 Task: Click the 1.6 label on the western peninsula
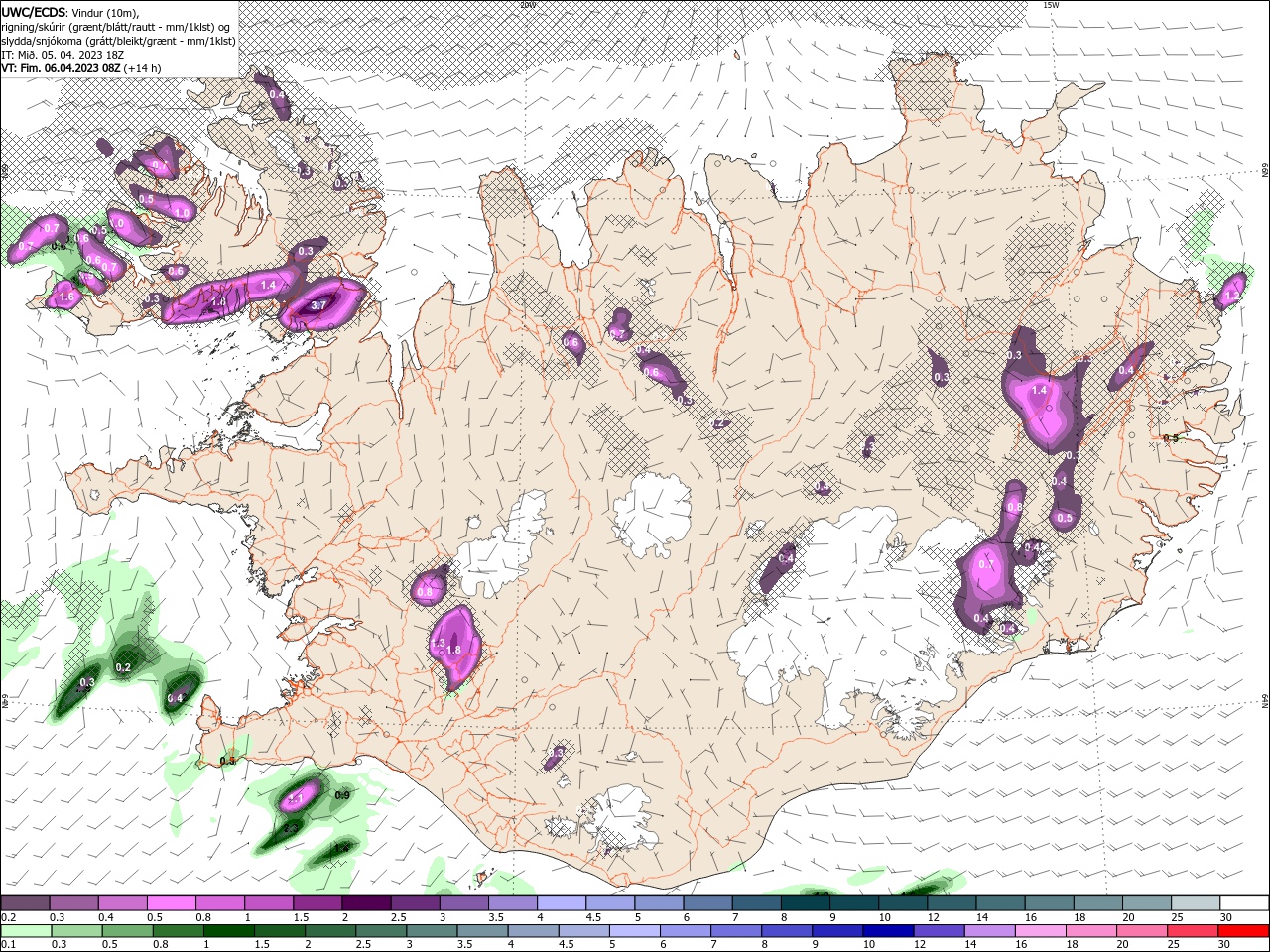pyautogui.click(x=66, y=297)
